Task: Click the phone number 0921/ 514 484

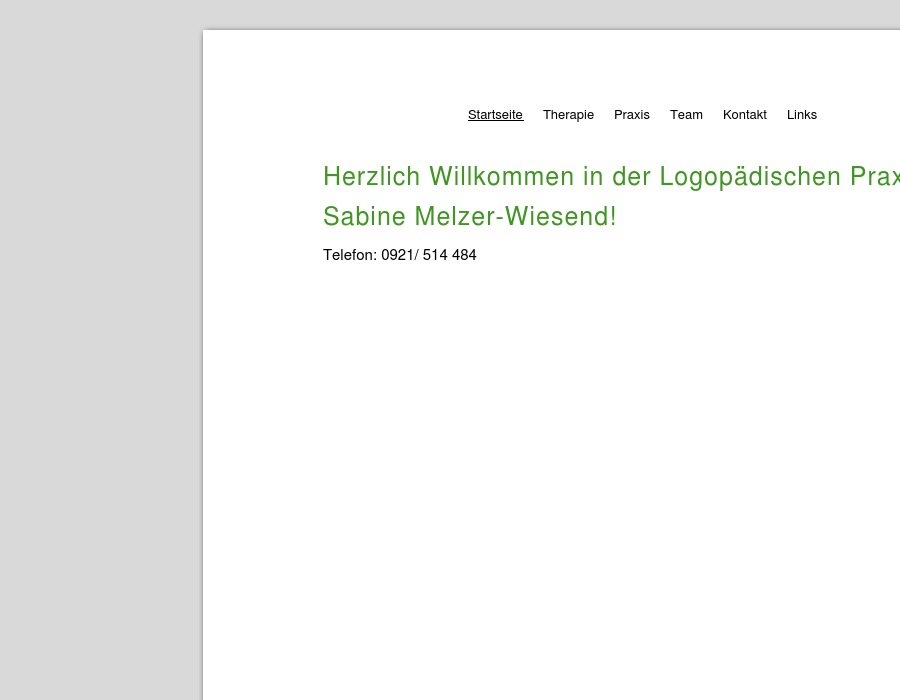Action: coord(428,255)
